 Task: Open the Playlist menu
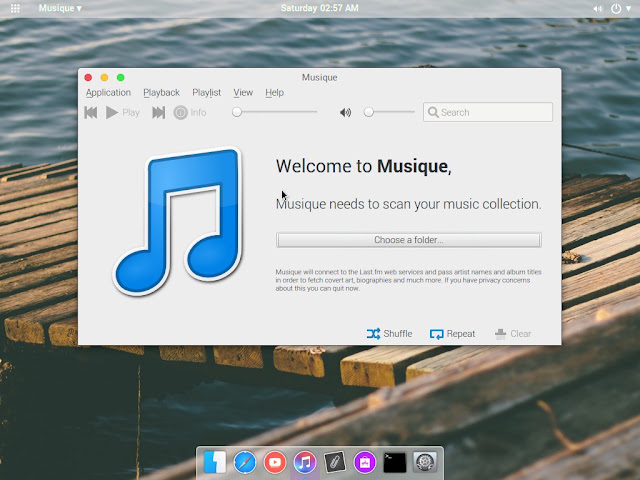point(207,93)
